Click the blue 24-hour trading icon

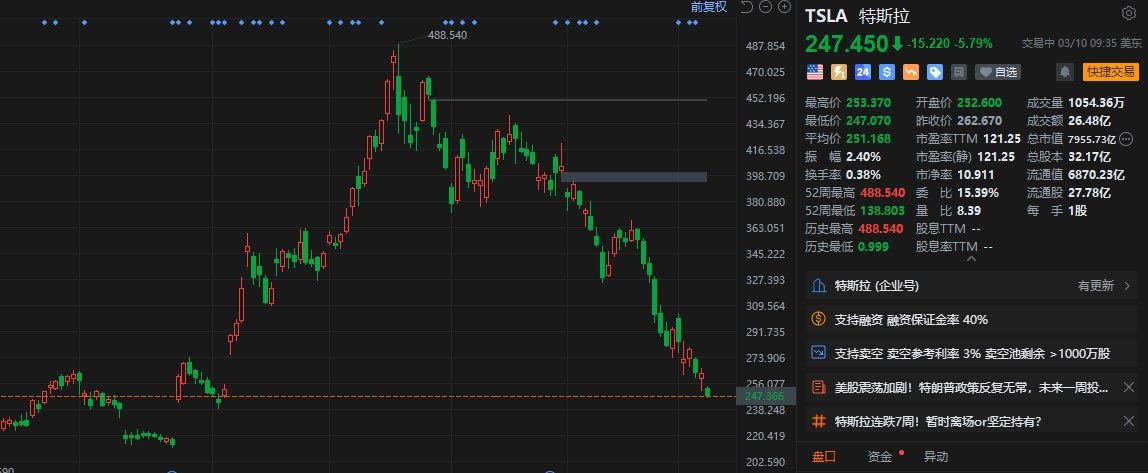tap(862, 72)
